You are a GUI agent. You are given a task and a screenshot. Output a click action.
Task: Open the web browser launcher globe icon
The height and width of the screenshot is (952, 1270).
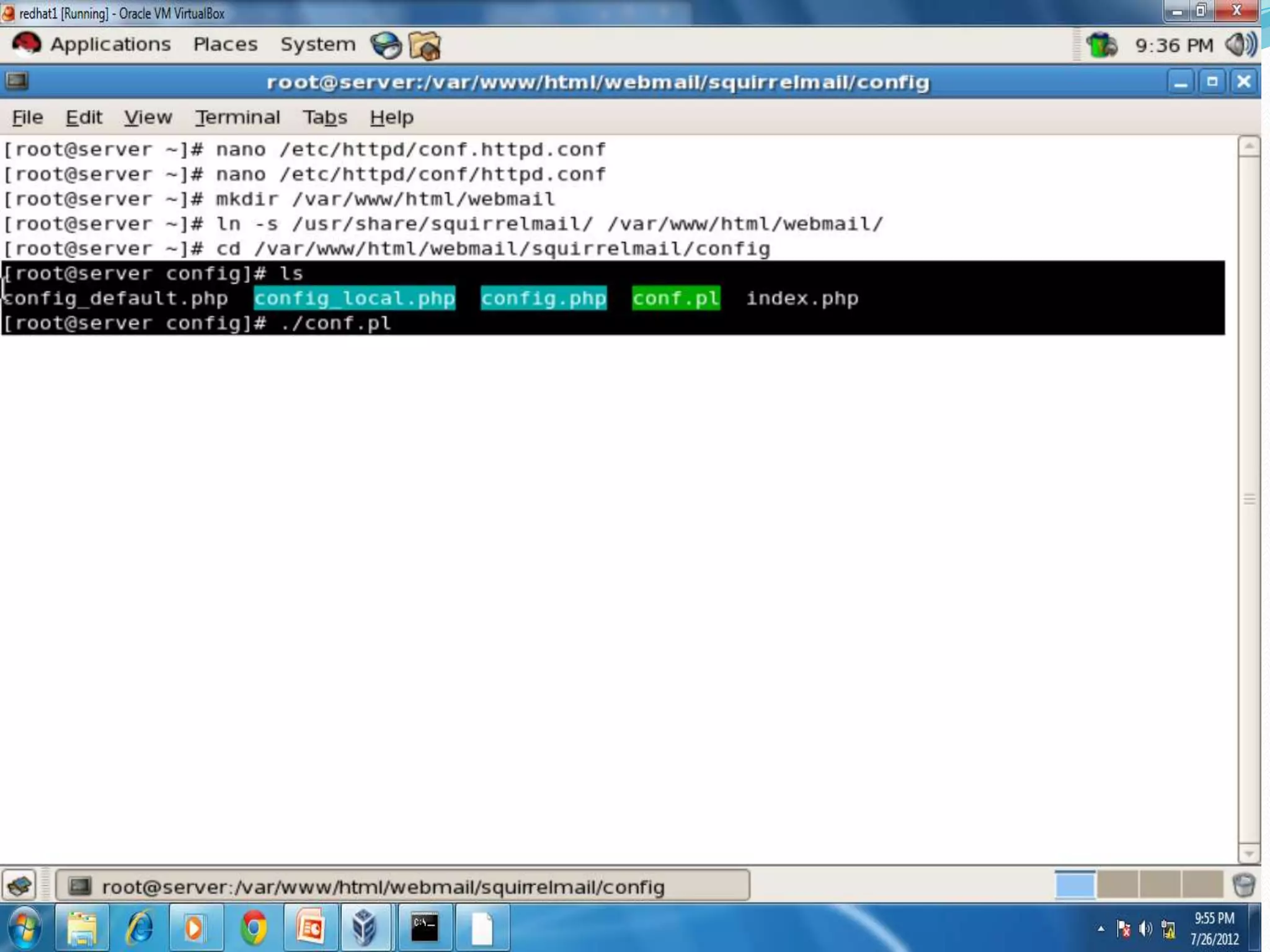click(386, 46)
